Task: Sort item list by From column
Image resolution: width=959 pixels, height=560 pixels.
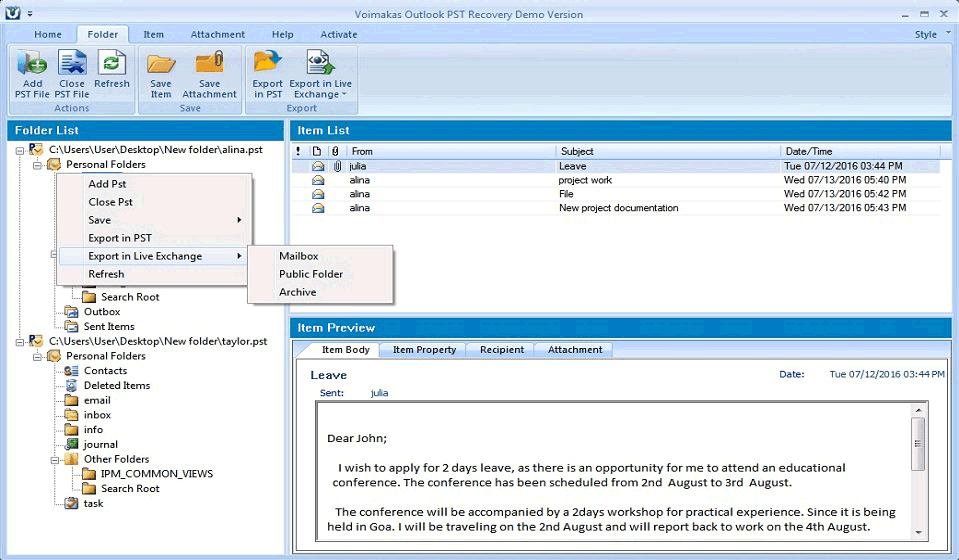Action: (x=450, y=151)
